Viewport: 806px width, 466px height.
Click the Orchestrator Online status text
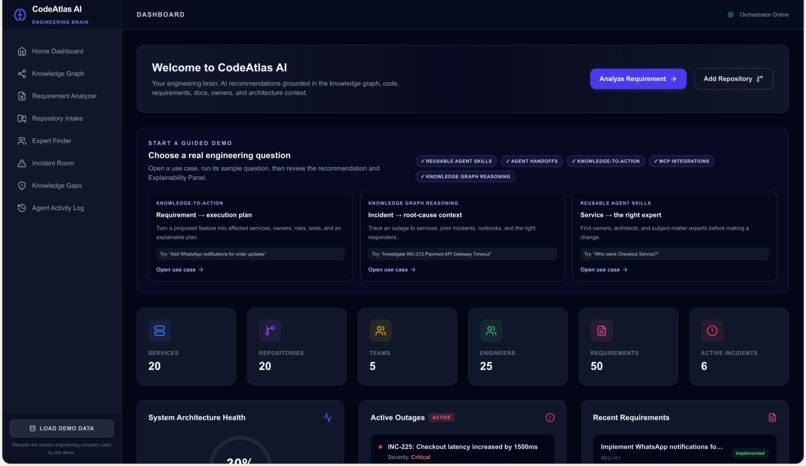[764, 15]
